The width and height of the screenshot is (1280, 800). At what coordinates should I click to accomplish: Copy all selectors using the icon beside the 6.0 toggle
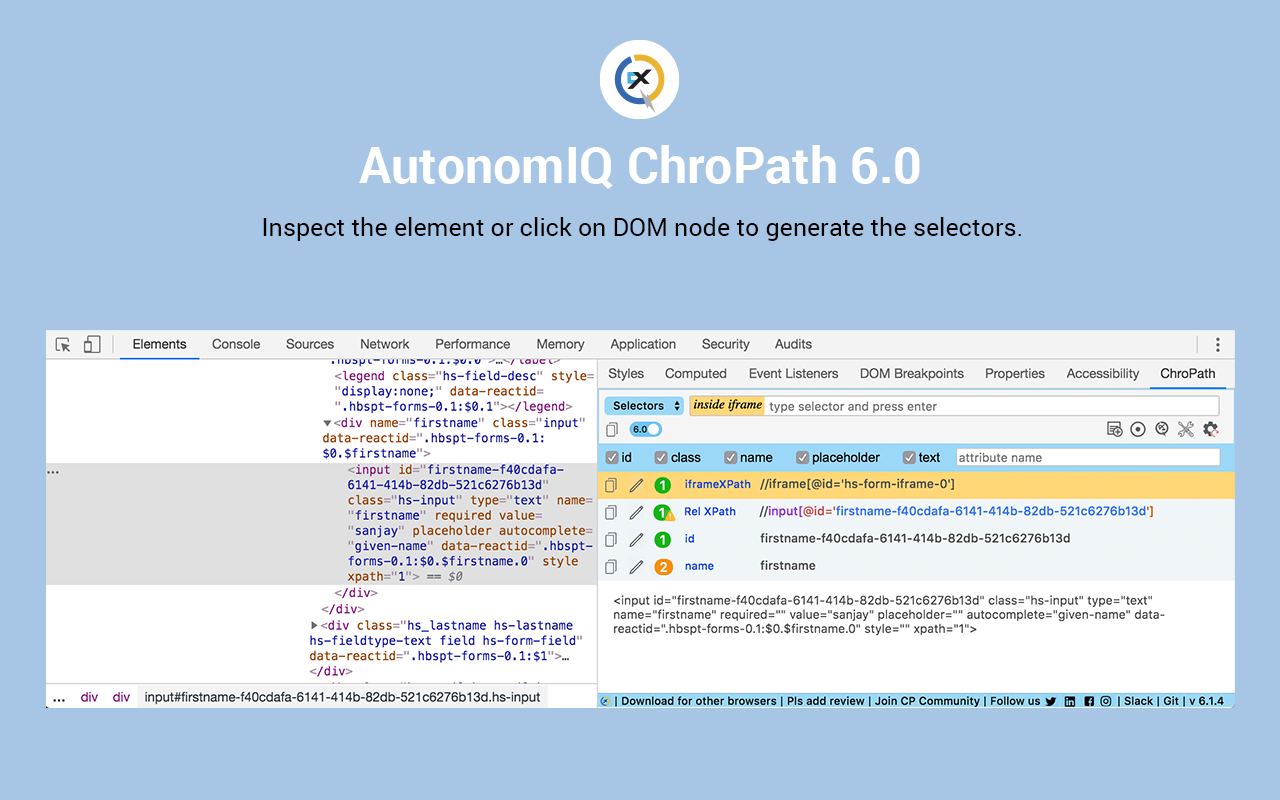coord(612,429)
